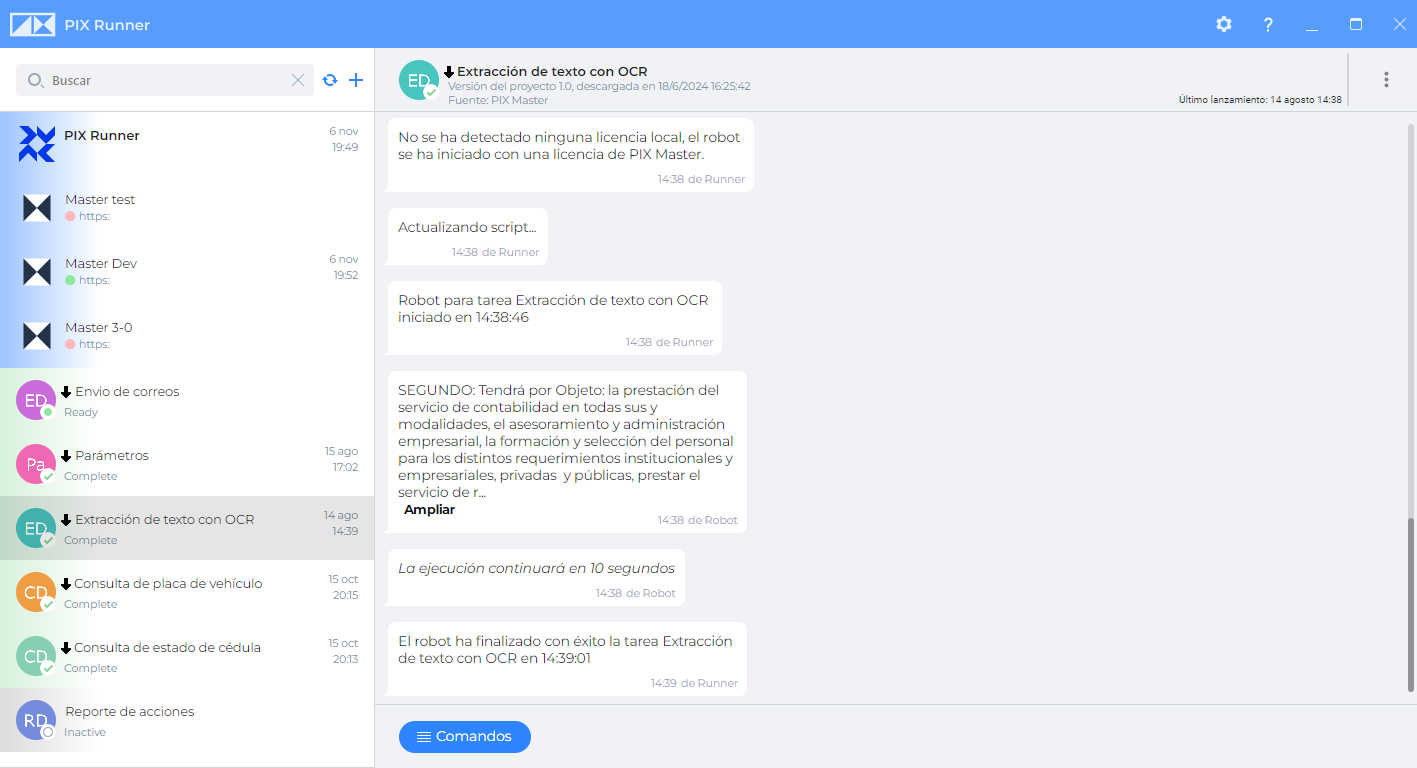Focus the Buscar search field
Image resolution: width=1417 pixels, height=768 pixels.
coord(165,80)
